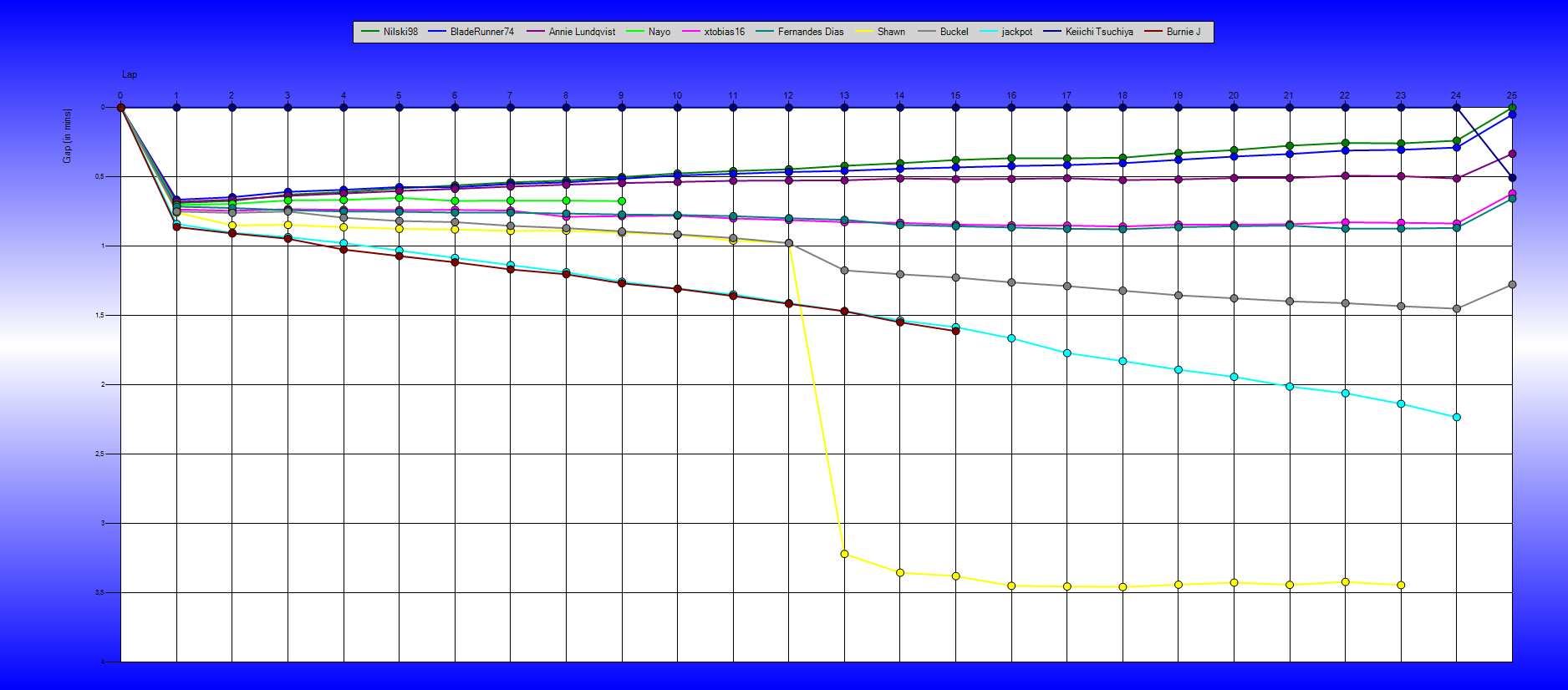Click Nayo's final green point at lap 9
Screen dimensions: 1568x690
tap(621, 201)
